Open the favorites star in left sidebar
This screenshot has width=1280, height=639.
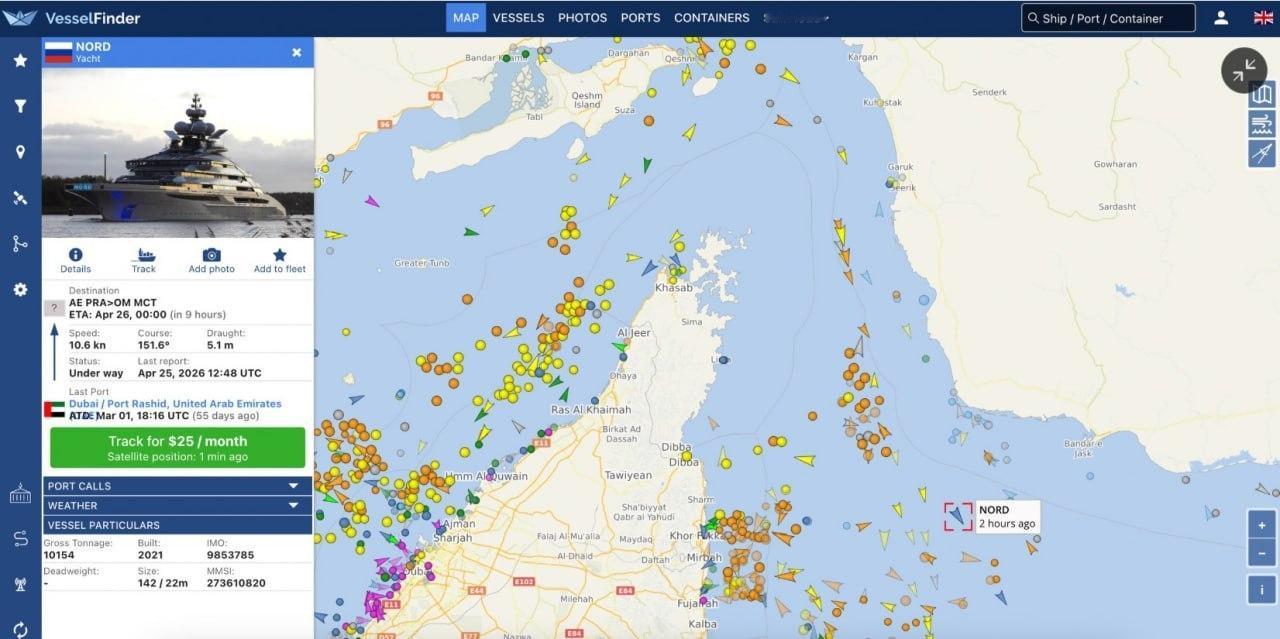pos(20,60)
